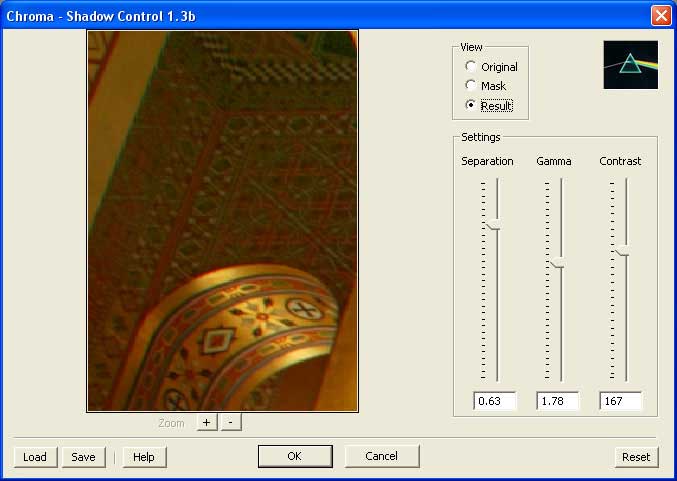Click the preview image of the carpet
677x481 pixels.
pyautogui.click(x=222, y=221)
